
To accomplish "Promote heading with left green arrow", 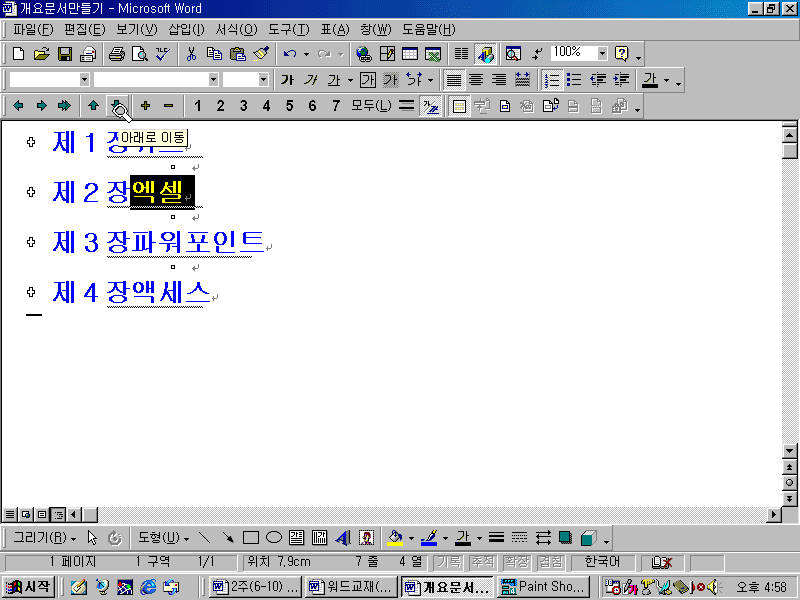I will pyautogui.click(x=18, y=106).
